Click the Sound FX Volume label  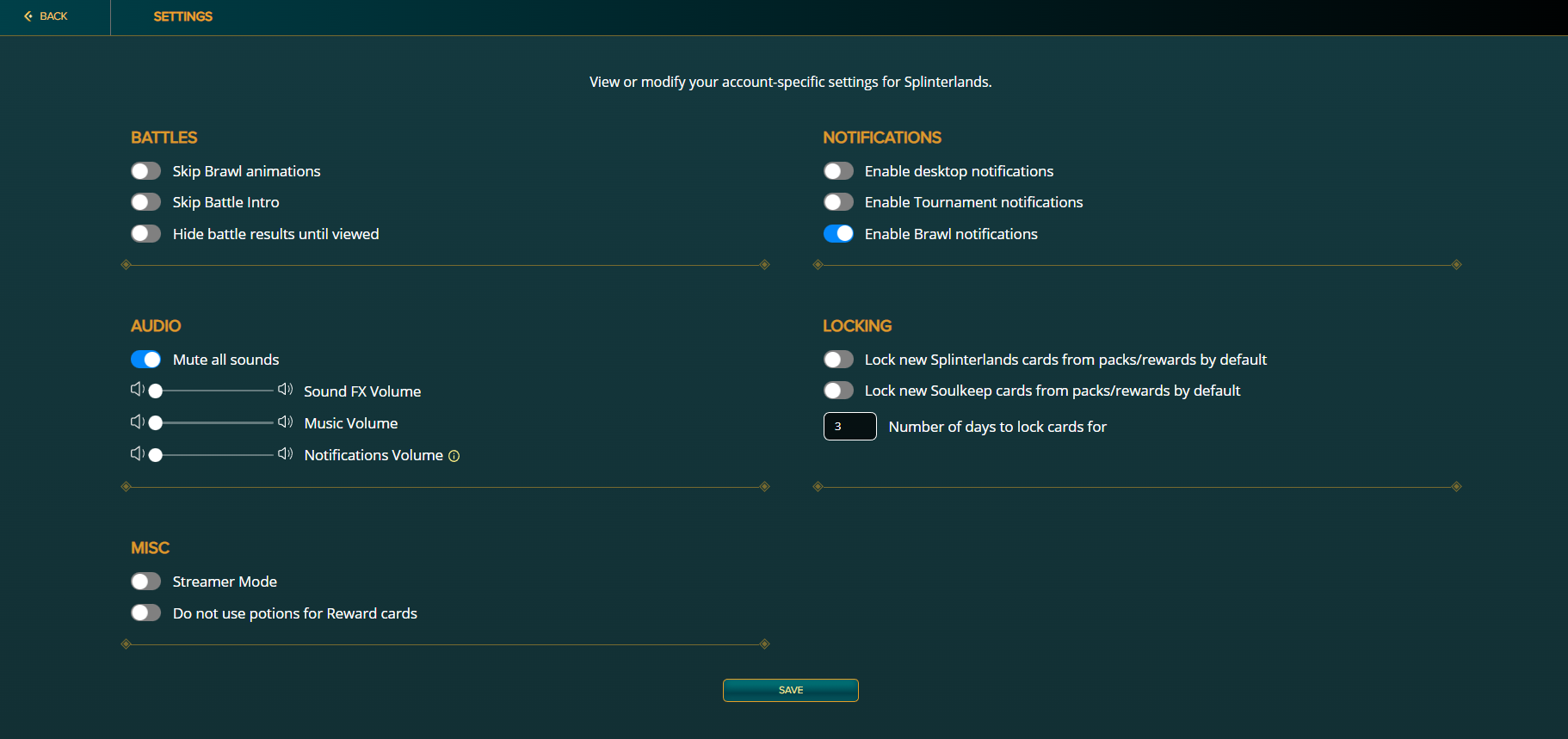pos(362,391)
